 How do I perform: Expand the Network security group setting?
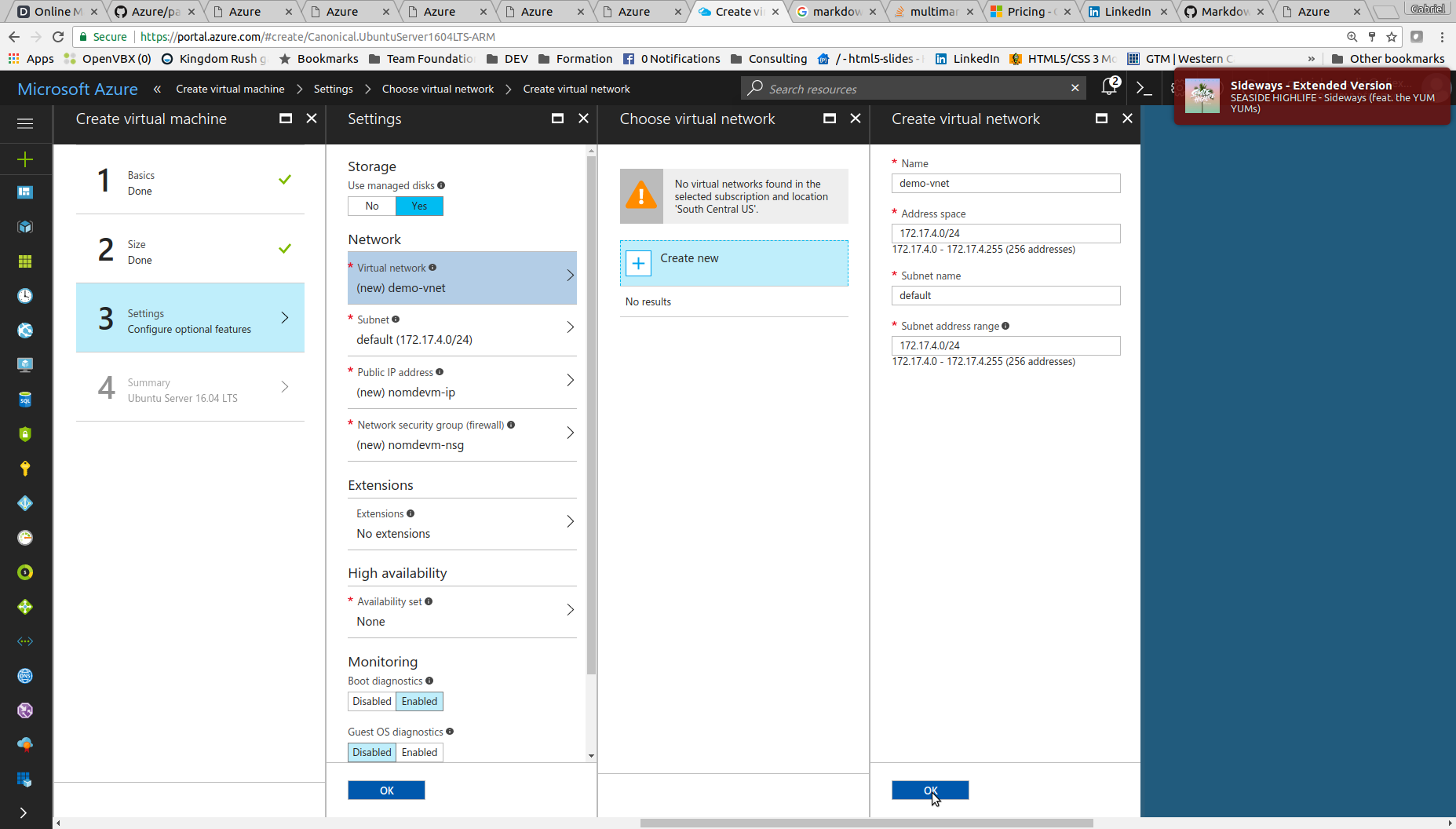tap(462, 435)
